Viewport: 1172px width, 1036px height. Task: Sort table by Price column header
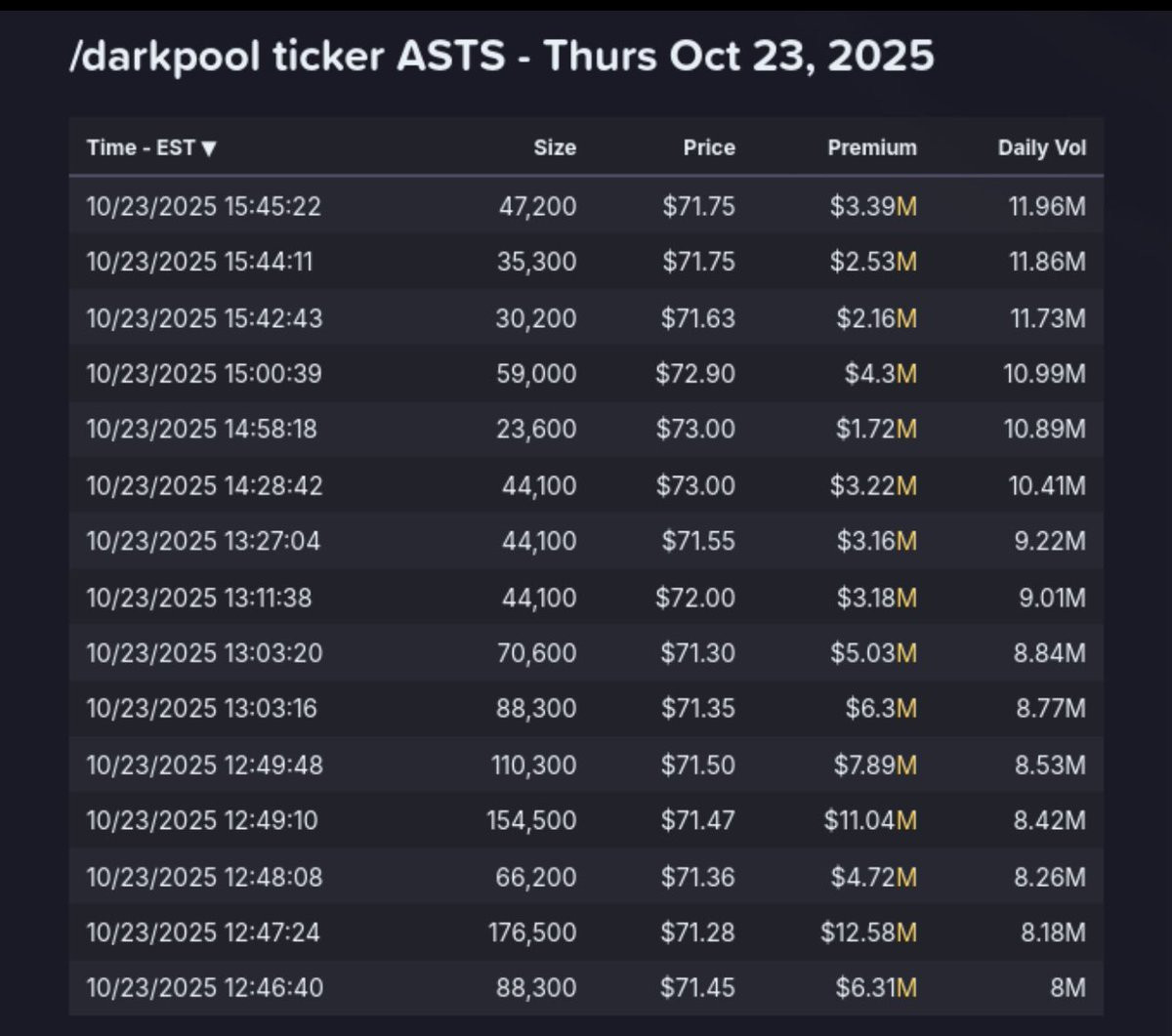tap(709, 148)
